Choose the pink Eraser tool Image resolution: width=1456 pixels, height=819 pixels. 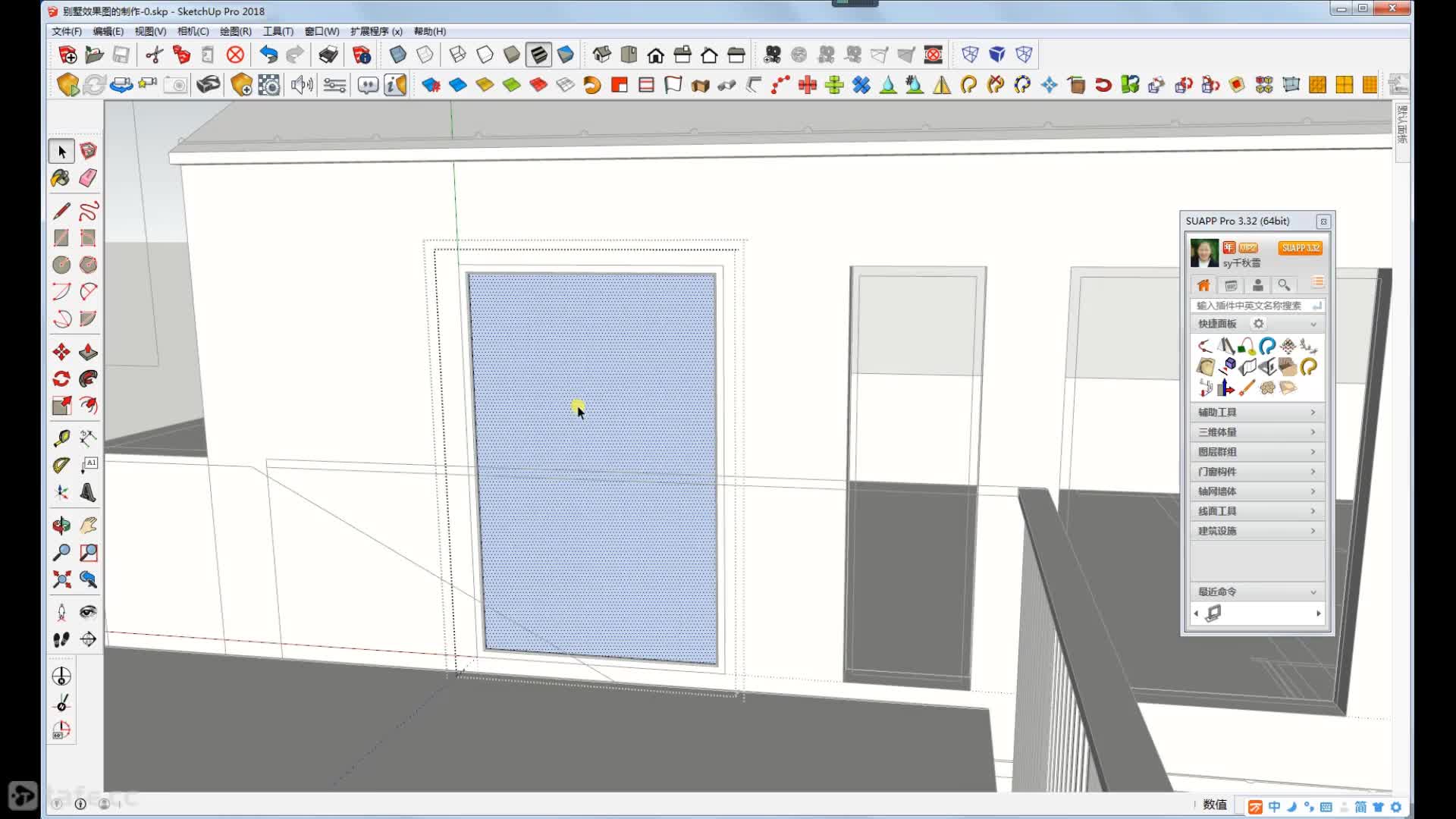[88, 178]
